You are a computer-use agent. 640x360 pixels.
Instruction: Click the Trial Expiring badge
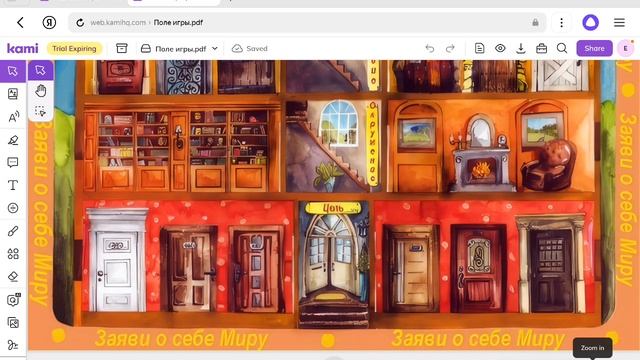pos(74,49)
